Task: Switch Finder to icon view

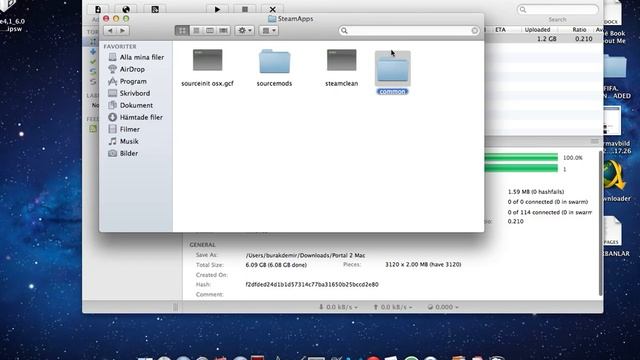Action: coord(182,31)
